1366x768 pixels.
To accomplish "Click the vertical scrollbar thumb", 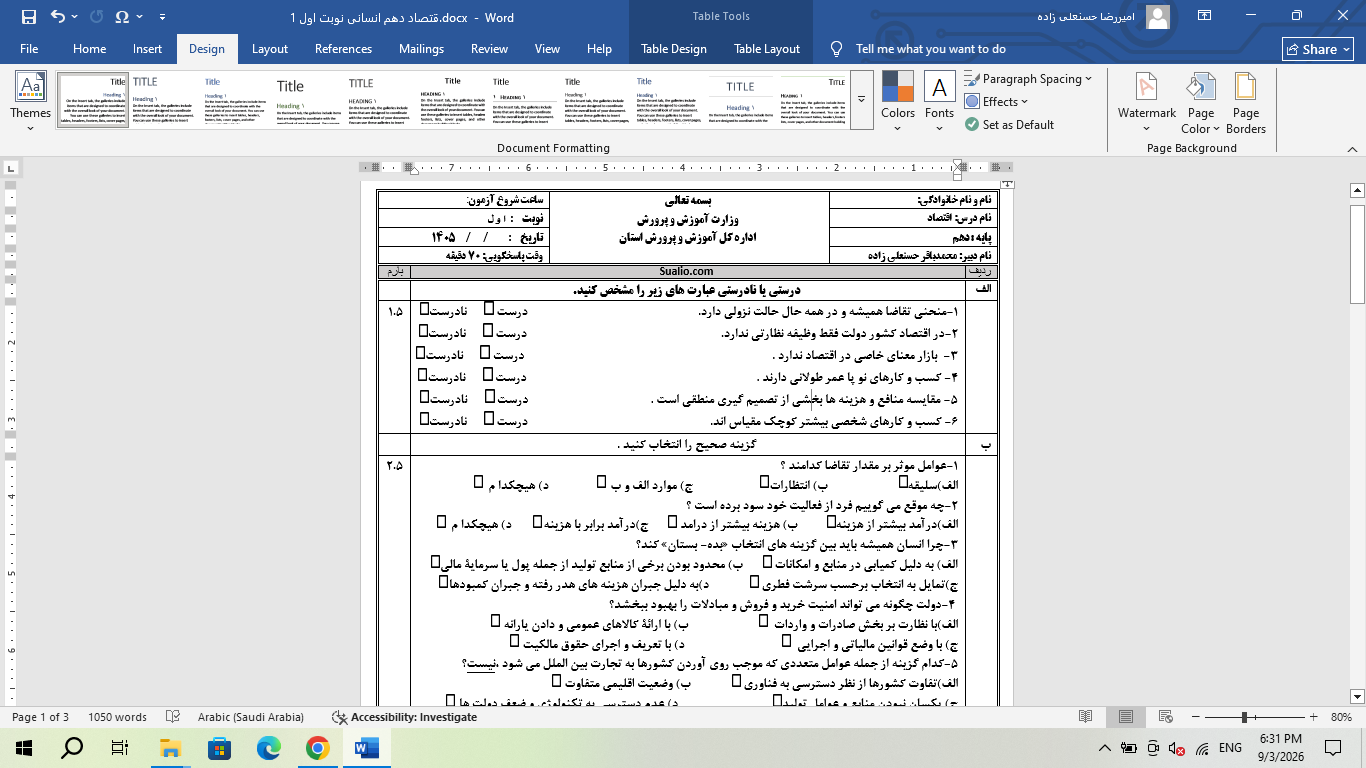I will pyautogui.click(x=1357, y=253).
